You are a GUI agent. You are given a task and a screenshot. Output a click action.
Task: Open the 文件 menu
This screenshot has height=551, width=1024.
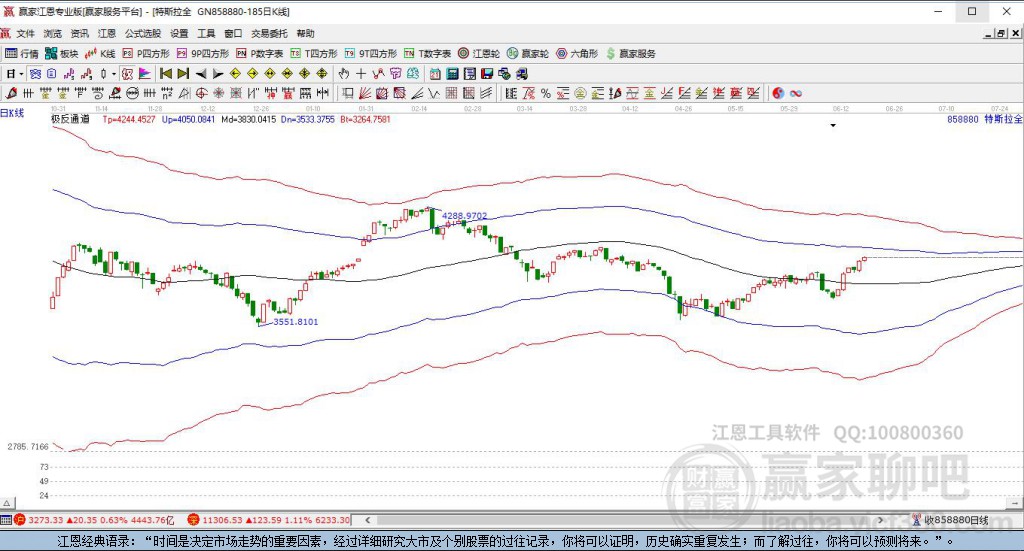[x=25, y=33]
